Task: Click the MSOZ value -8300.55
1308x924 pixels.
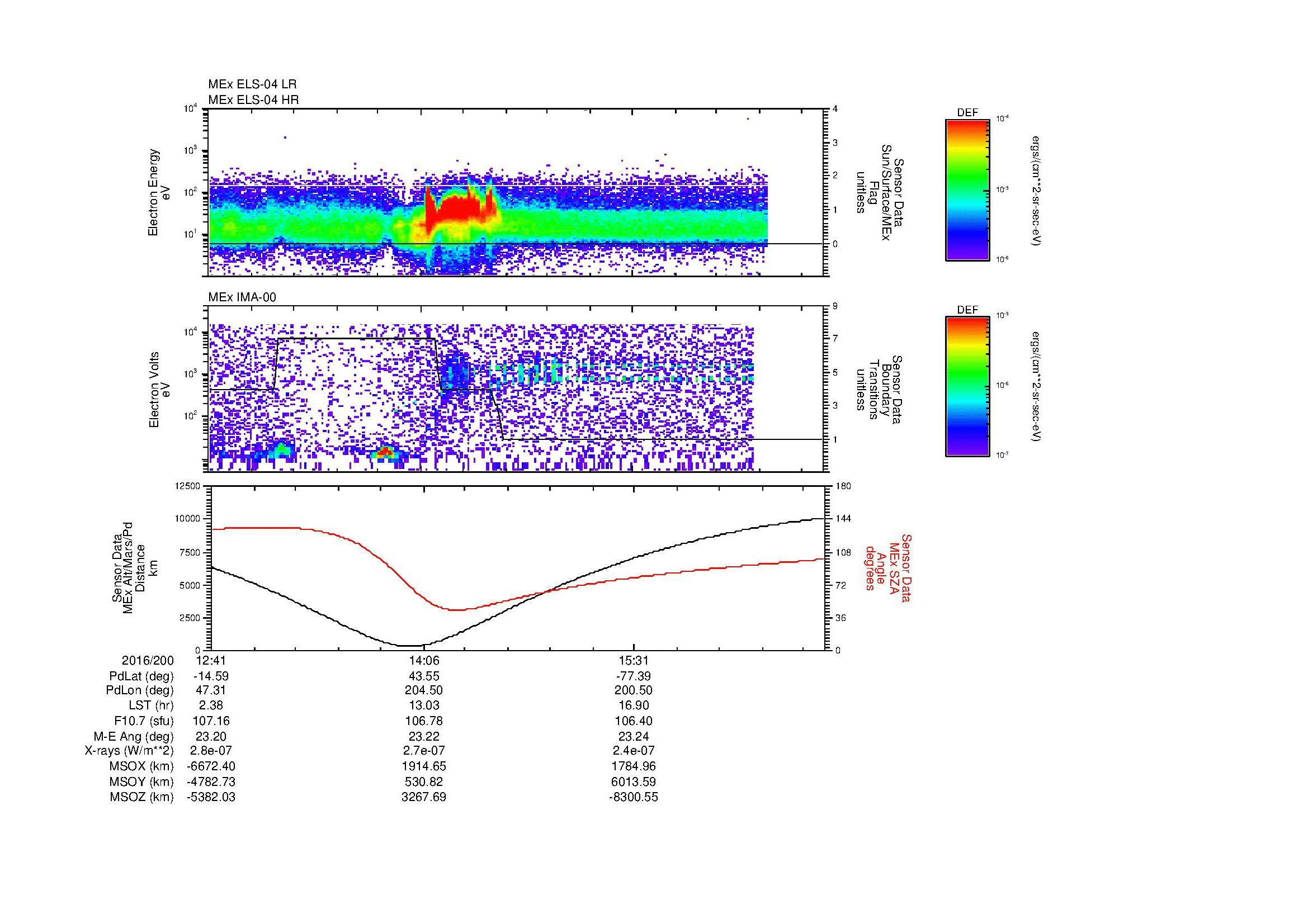Action: (x=634, y=797)
